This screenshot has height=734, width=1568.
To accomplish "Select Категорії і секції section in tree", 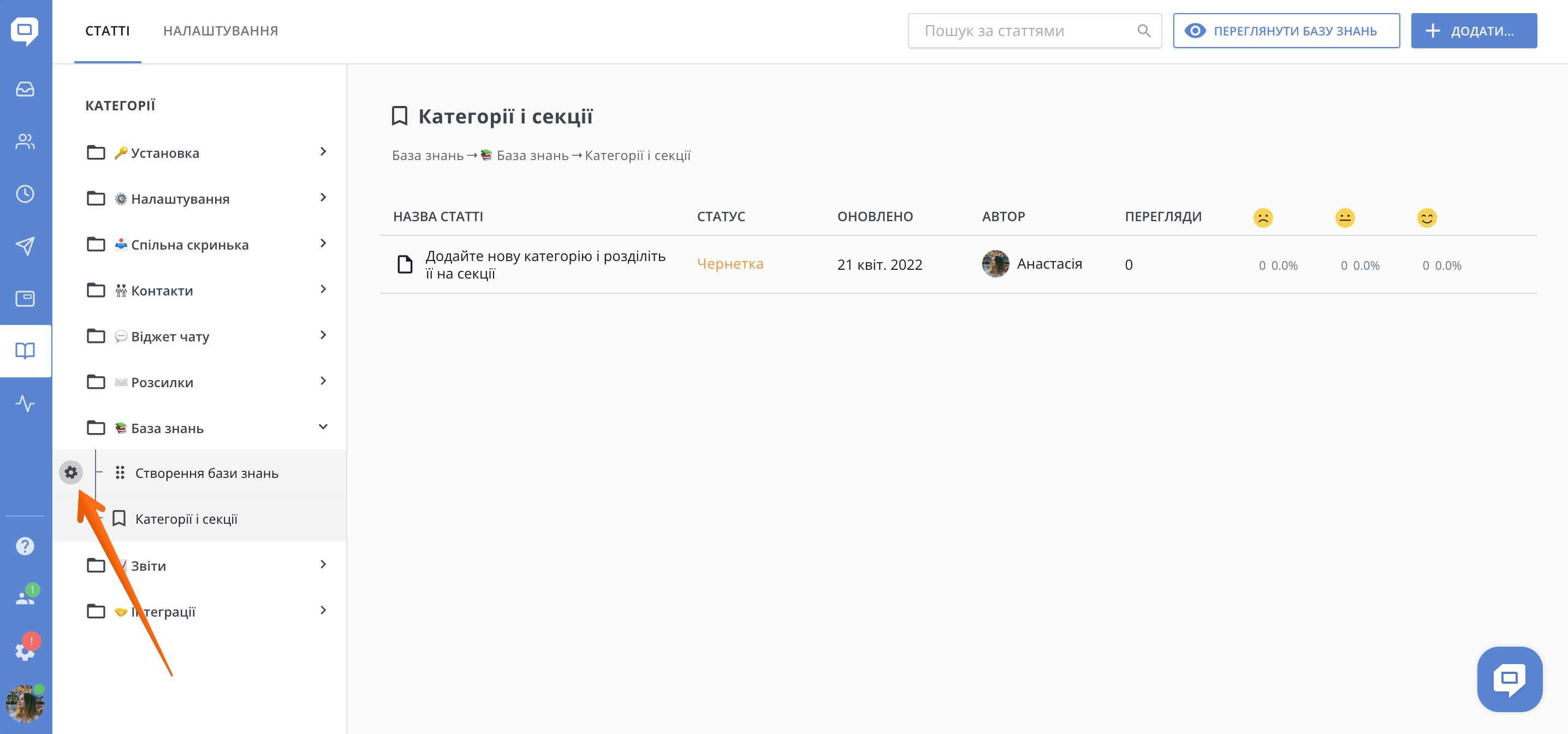I will click(x=186, y=519).
